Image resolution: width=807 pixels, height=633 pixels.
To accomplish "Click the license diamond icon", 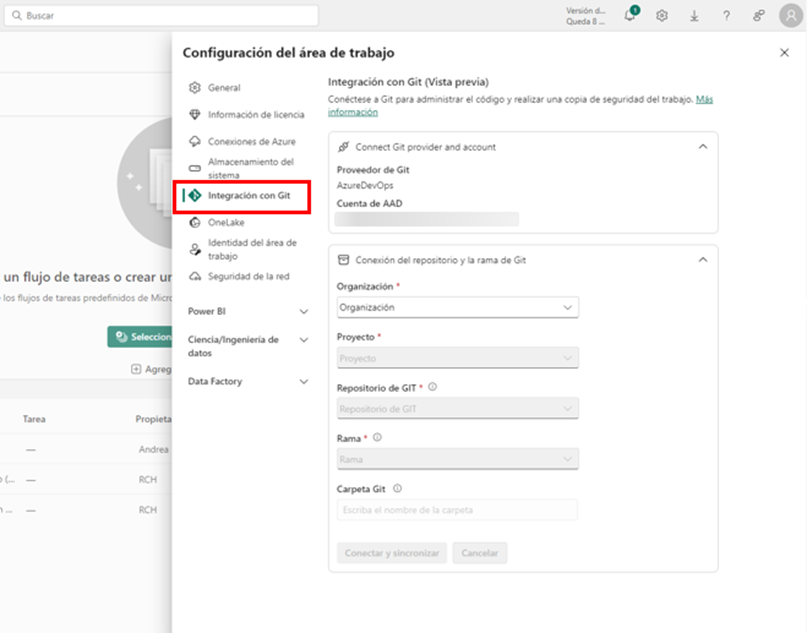I will (195, 114).
